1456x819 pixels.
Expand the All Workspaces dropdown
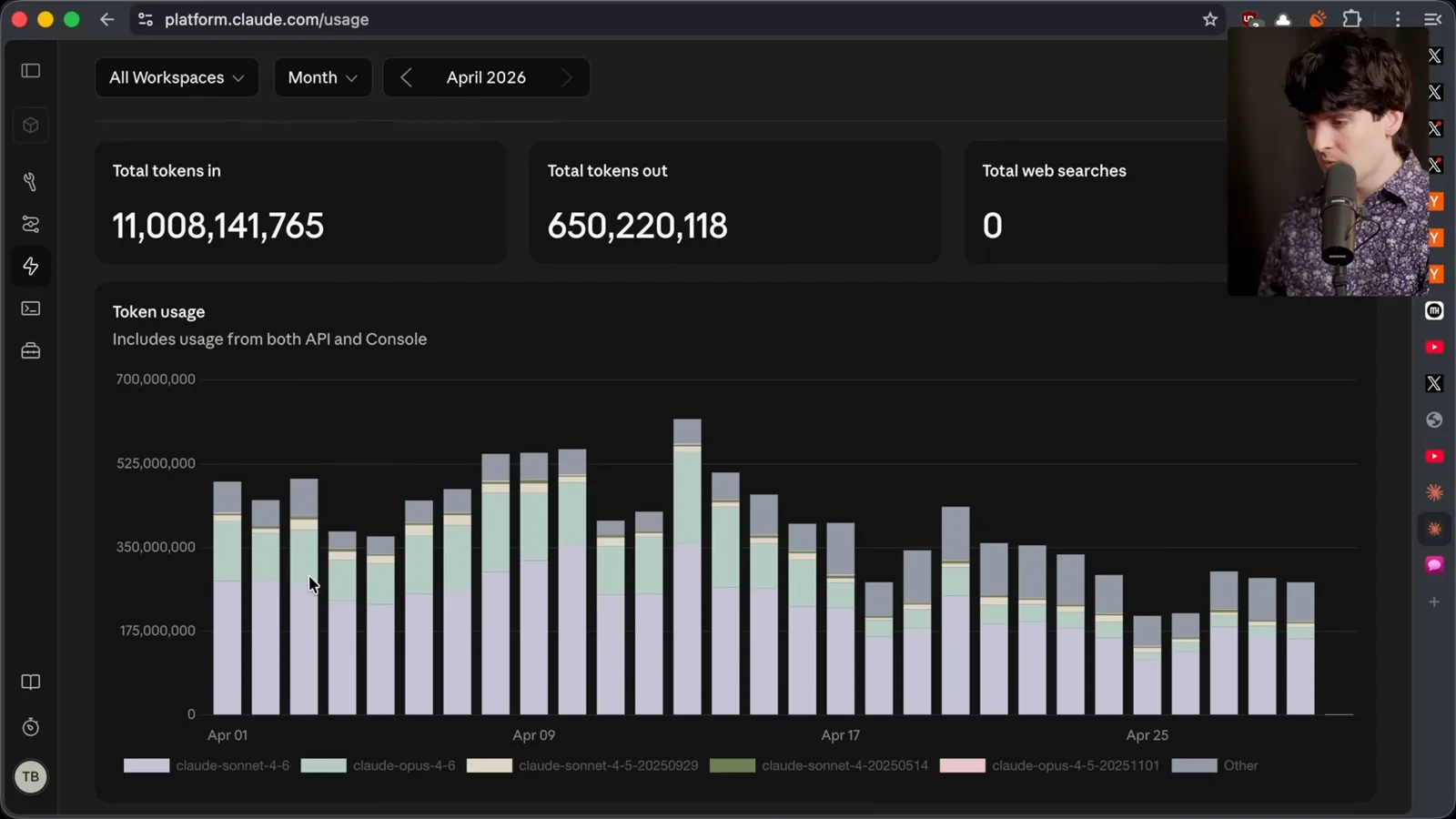[x=177, y=77]
